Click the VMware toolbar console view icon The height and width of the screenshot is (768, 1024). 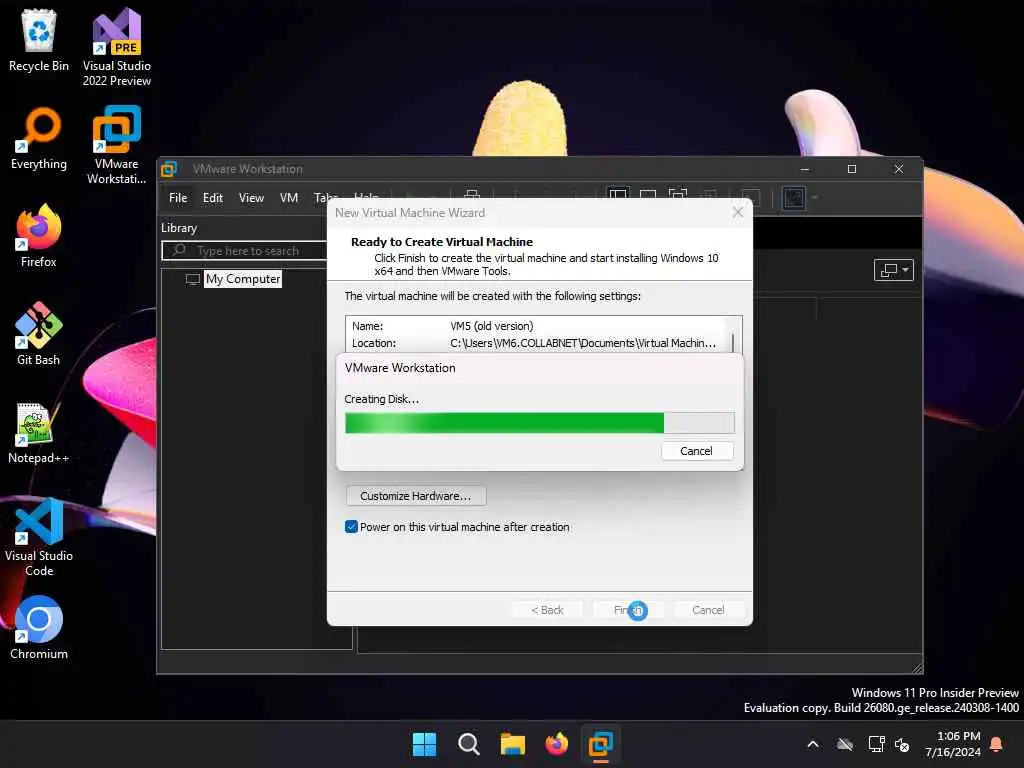click(x=794, y=198)
